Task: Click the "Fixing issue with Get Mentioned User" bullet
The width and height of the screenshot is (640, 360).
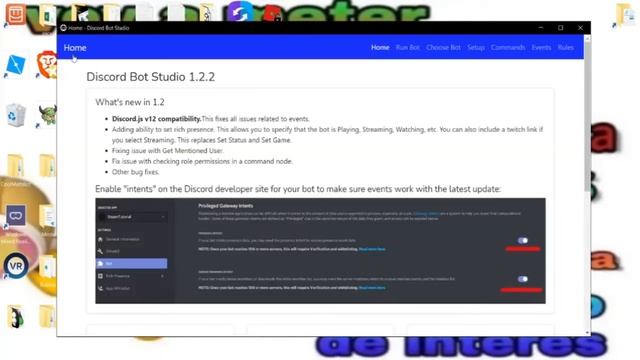Action: 168,151
